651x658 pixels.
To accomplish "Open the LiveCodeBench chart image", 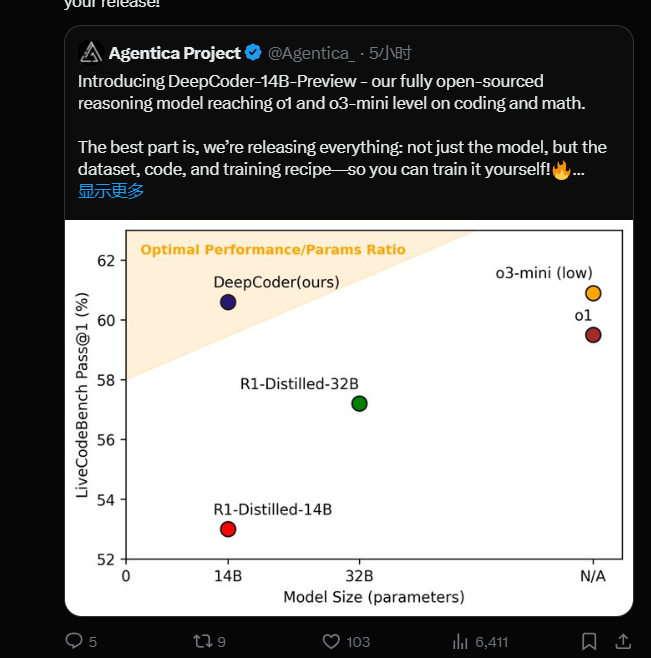I will (x=349, y=418).
